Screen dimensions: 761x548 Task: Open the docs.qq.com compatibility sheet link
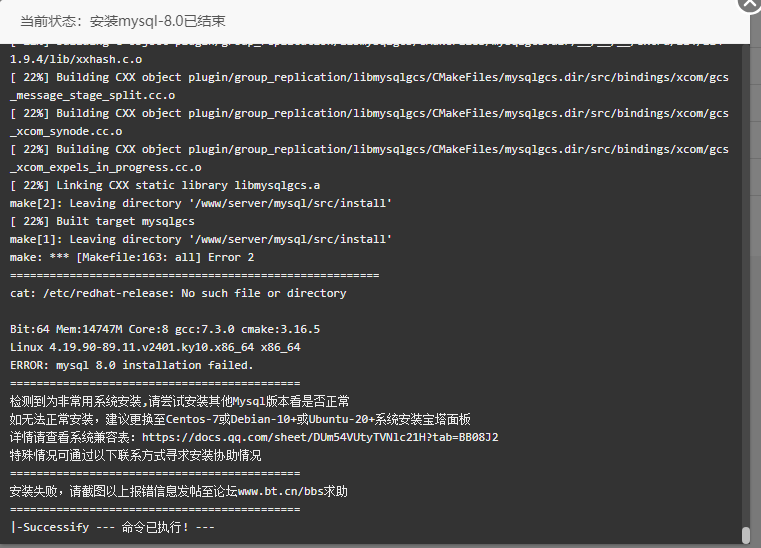320,437
